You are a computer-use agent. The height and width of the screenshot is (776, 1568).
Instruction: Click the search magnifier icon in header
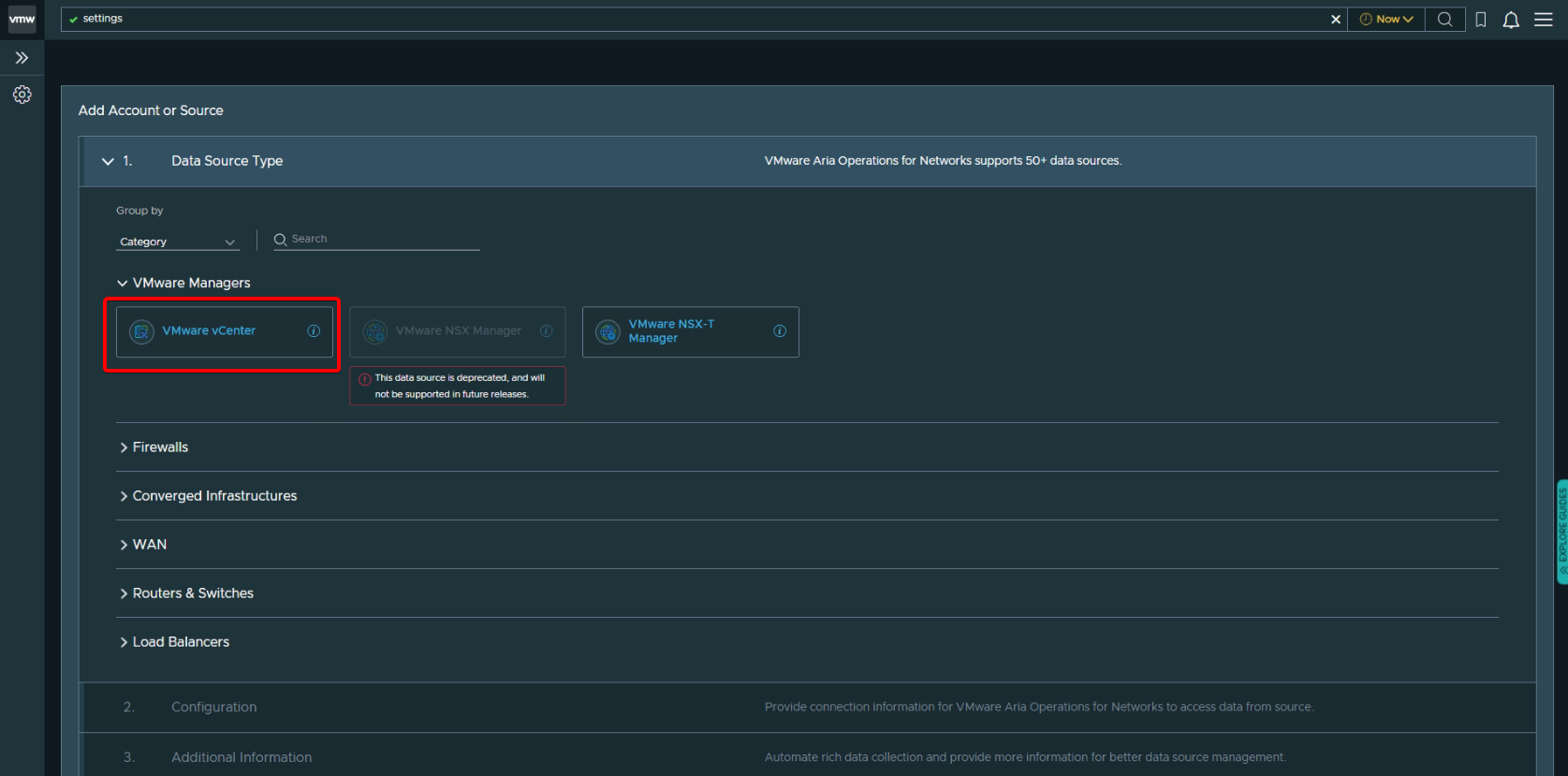click(1444, 20)
